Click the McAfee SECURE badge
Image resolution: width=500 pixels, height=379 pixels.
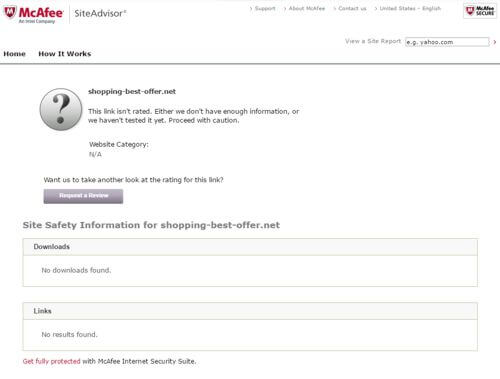[480, 11]
